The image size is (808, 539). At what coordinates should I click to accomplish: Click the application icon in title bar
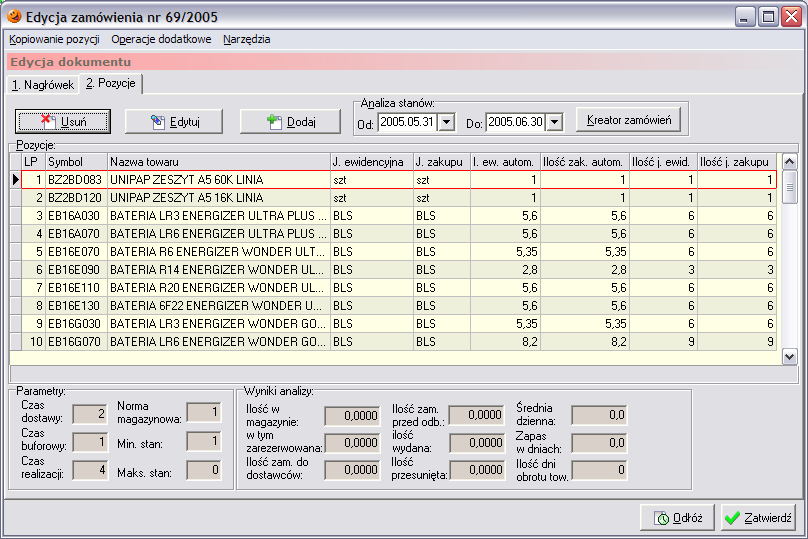[x=14, y=16]
